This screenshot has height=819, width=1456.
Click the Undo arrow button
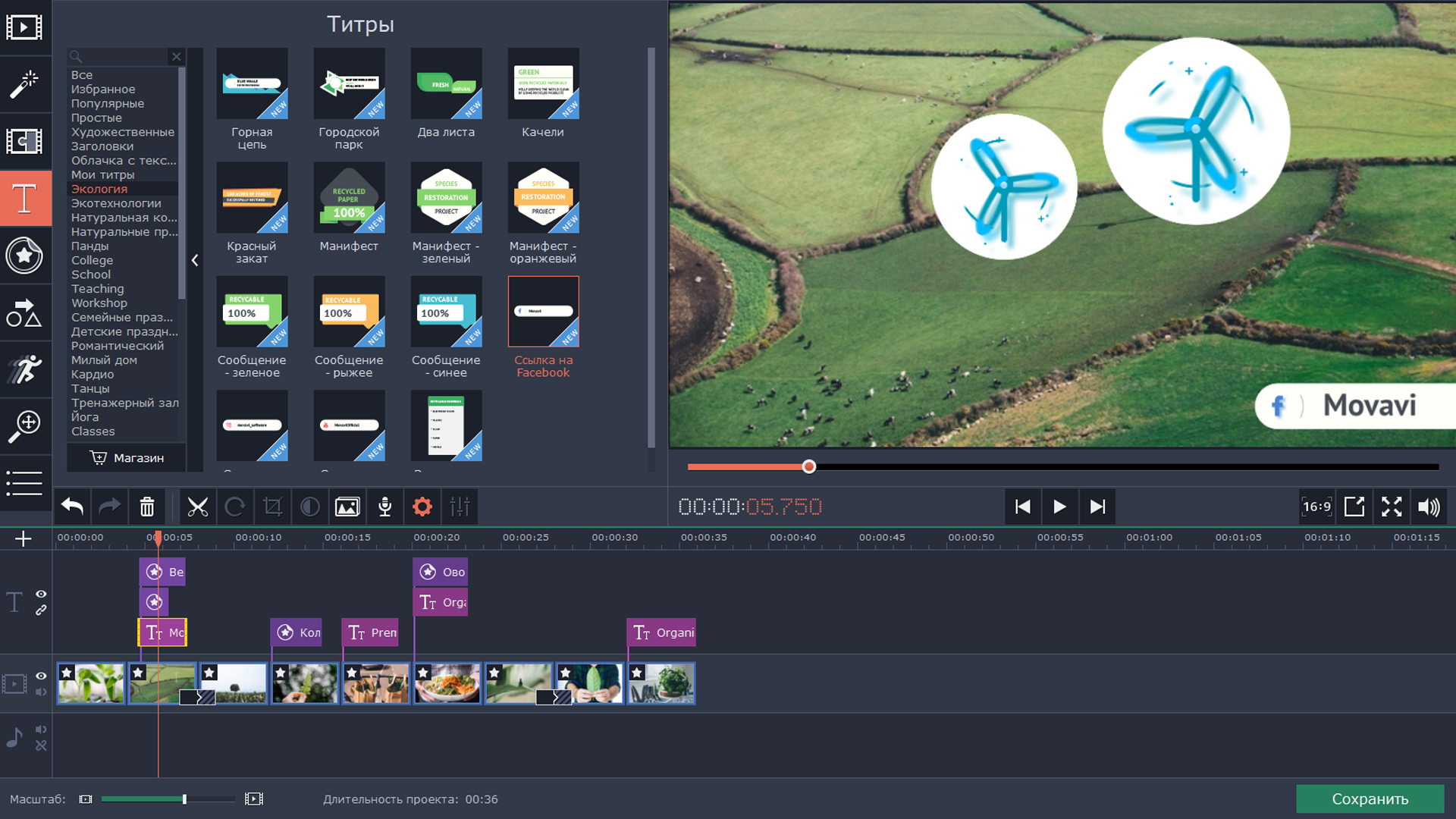[72, 507]
